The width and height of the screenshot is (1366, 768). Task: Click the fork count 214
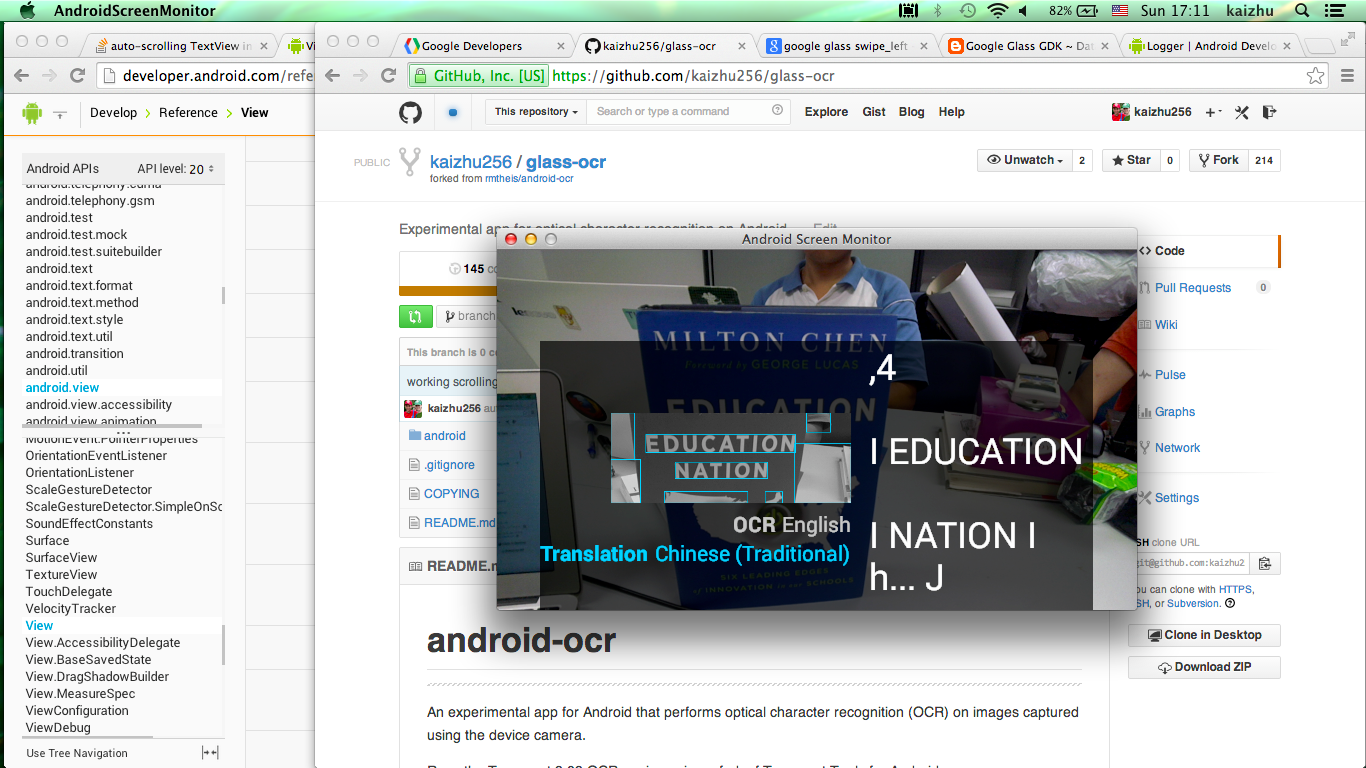[1264, 160]
